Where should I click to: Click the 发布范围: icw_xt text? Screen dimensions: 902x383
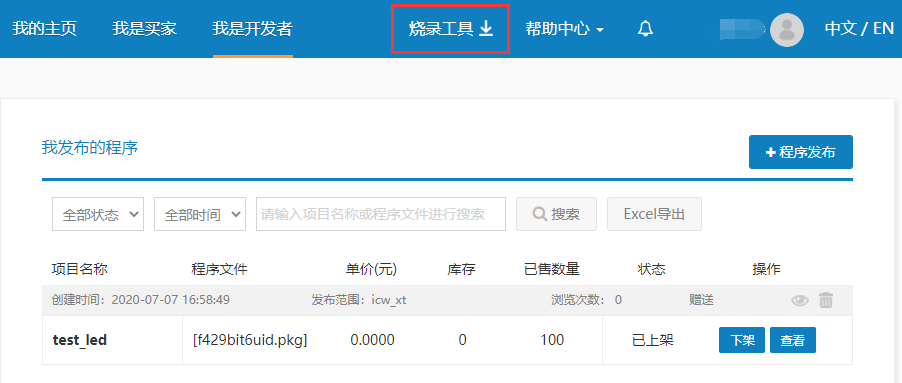click(359, 300)
